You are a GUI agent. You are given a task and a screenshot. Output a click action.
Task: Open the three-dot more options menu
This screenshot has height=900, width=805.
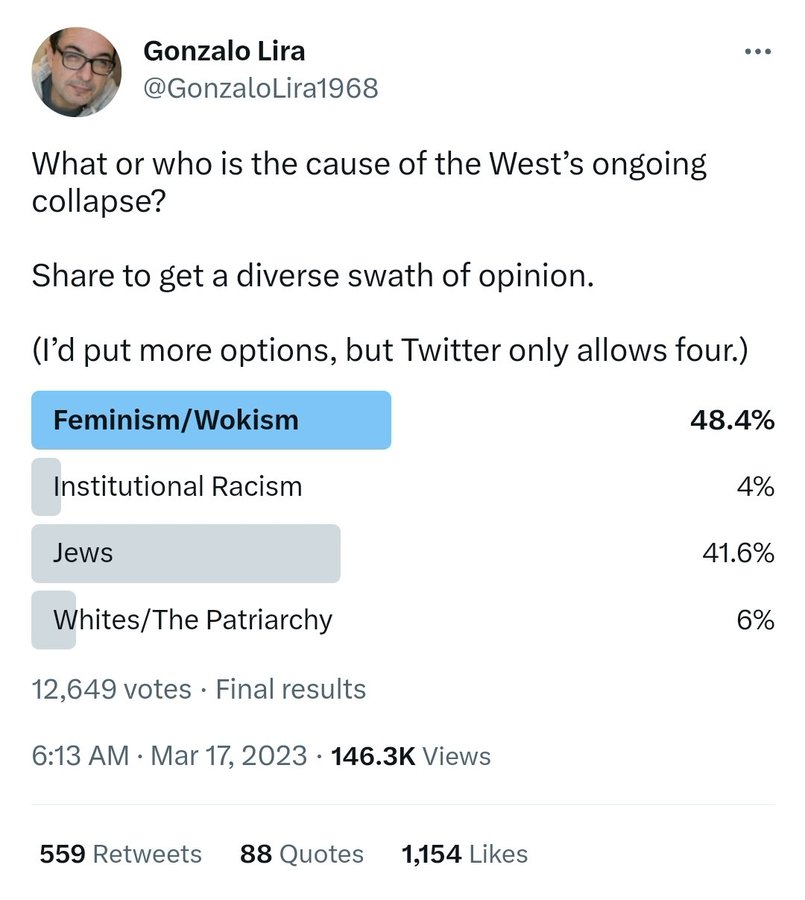[757, 52]
